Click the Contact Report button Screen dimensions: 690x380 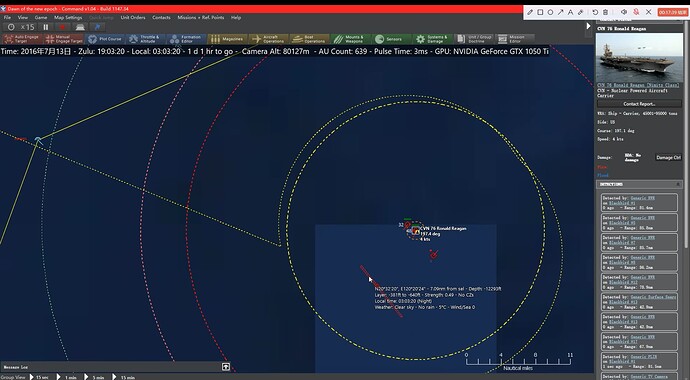[x=639, y=104]
